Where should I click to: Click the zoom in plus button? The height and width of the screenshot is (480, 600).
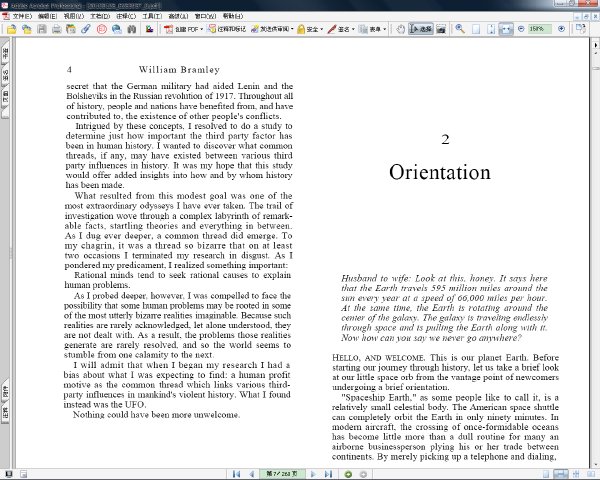tap(561, 29)
